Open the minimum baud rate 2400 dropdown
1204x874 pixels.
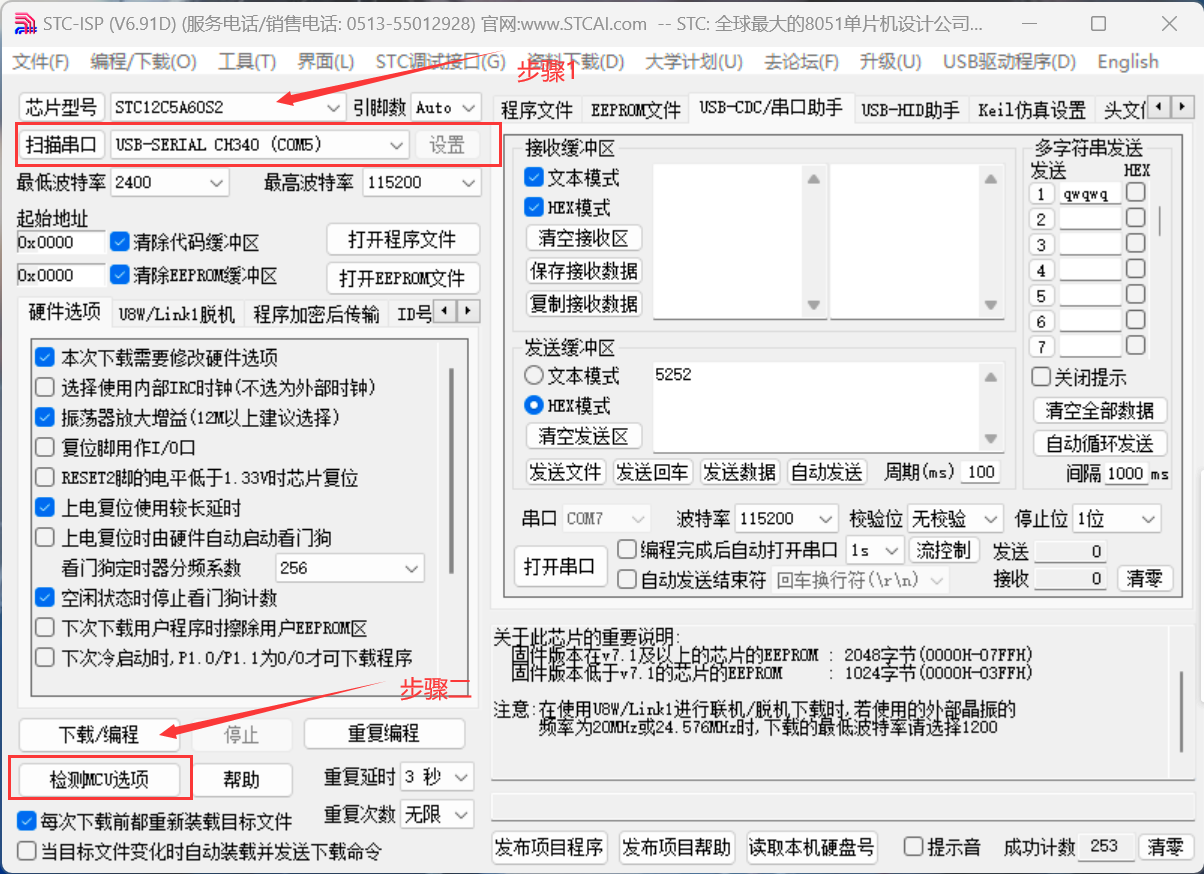(217, 183)
